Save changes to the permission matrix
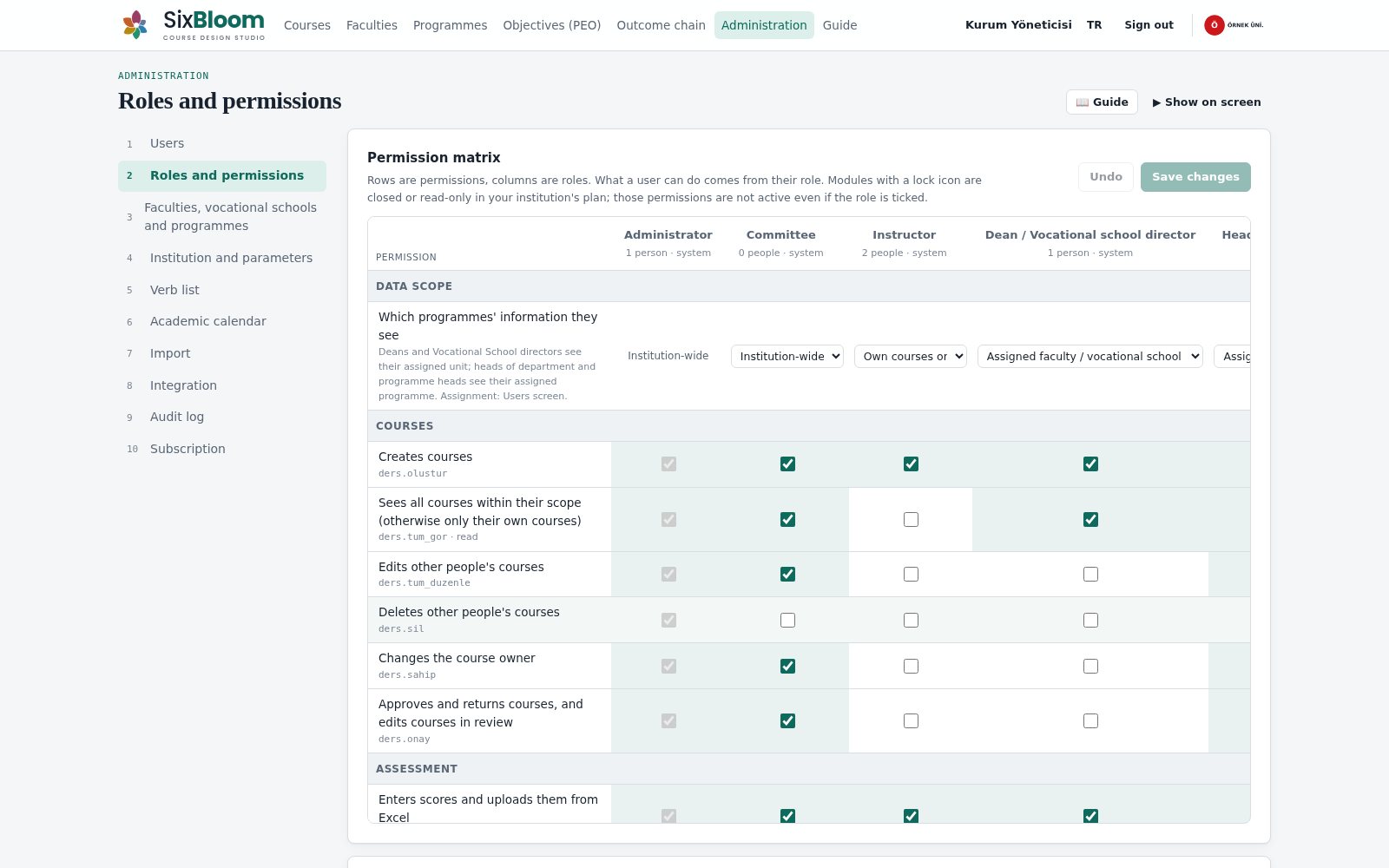Screen dimensions: 1389x868 point(1195,177)
